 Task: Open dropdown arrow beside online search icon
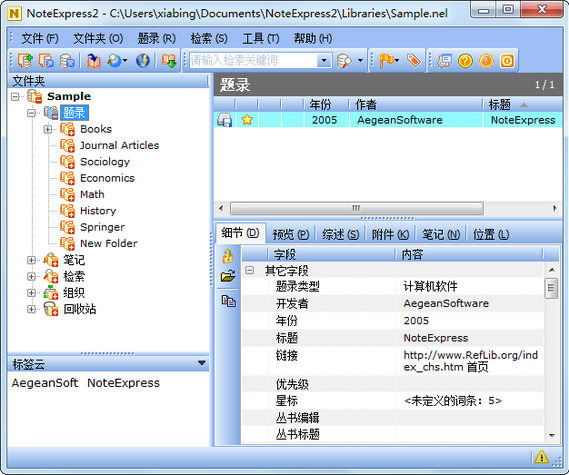pyautogui.click(x=125, y=61)
